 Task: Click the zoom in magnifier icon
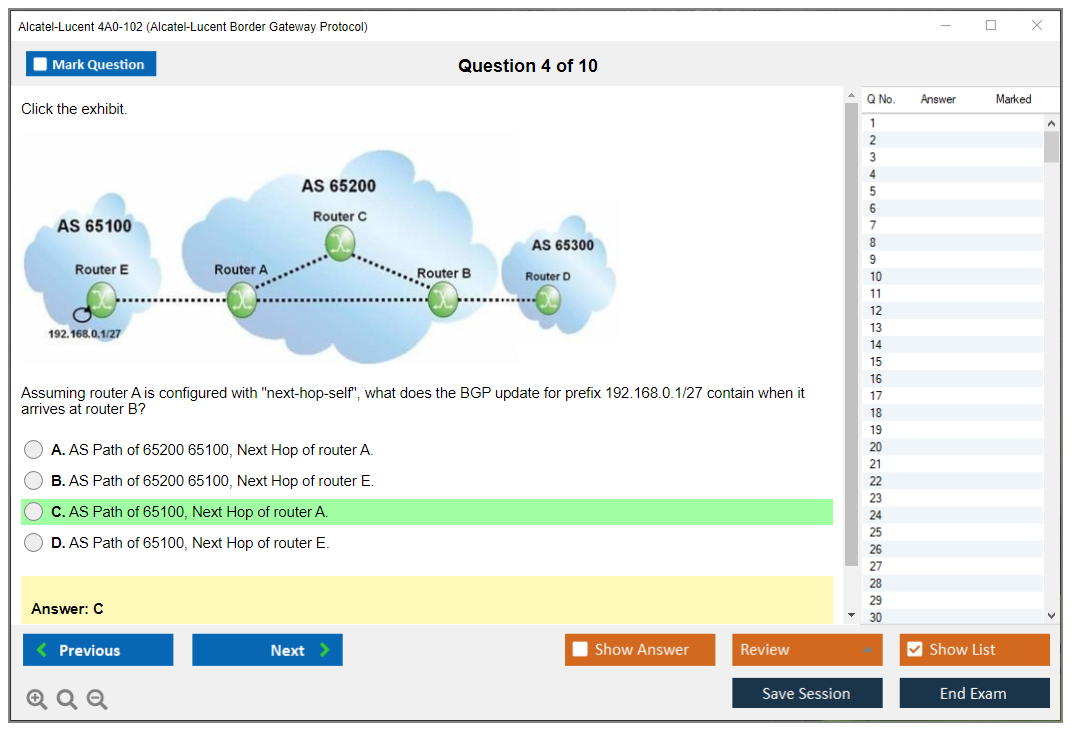(37, 700)
